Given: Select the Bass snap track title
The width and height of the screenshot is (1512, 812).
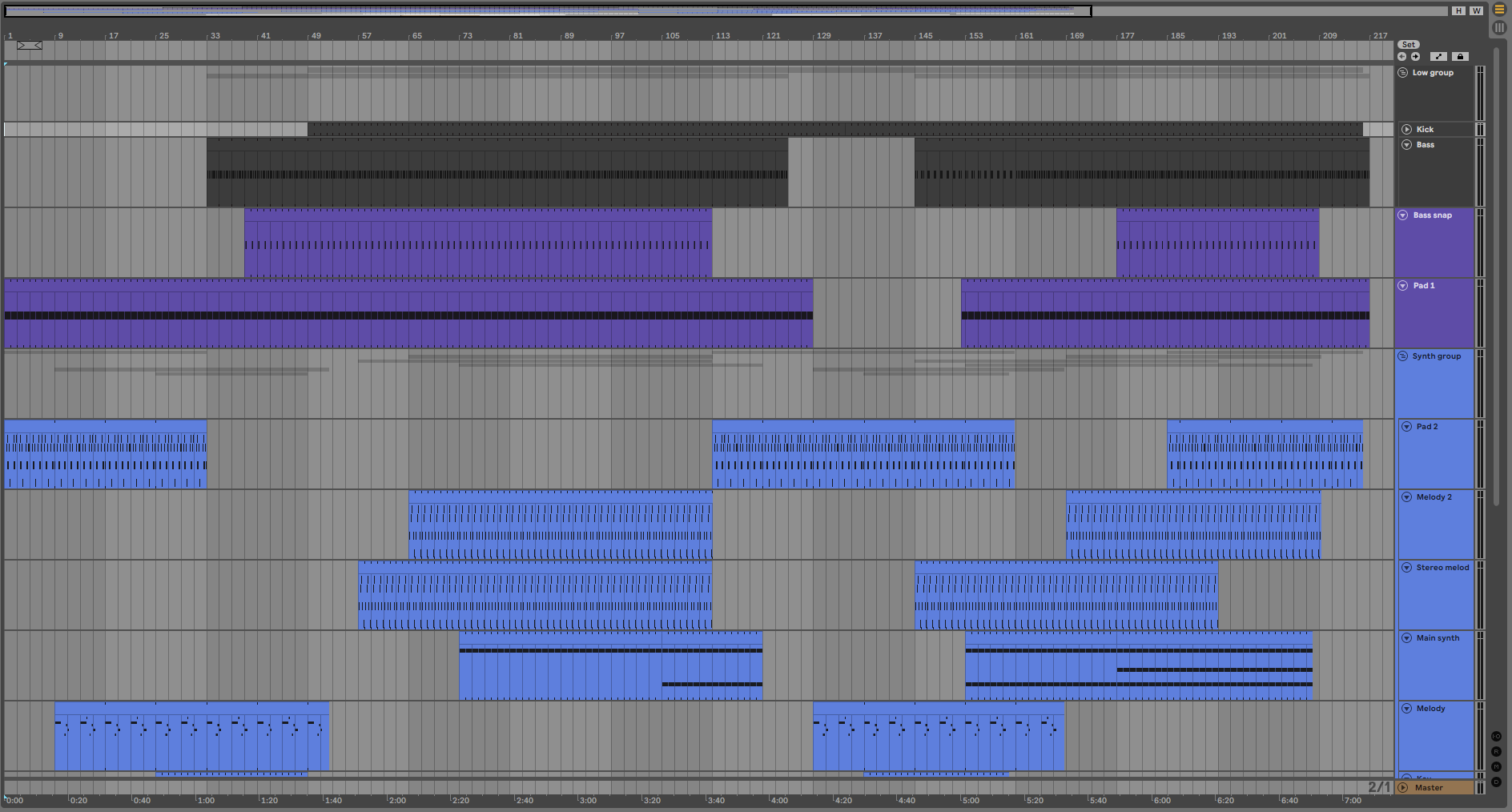Looking at the screenshot, I should point(1433,215).
